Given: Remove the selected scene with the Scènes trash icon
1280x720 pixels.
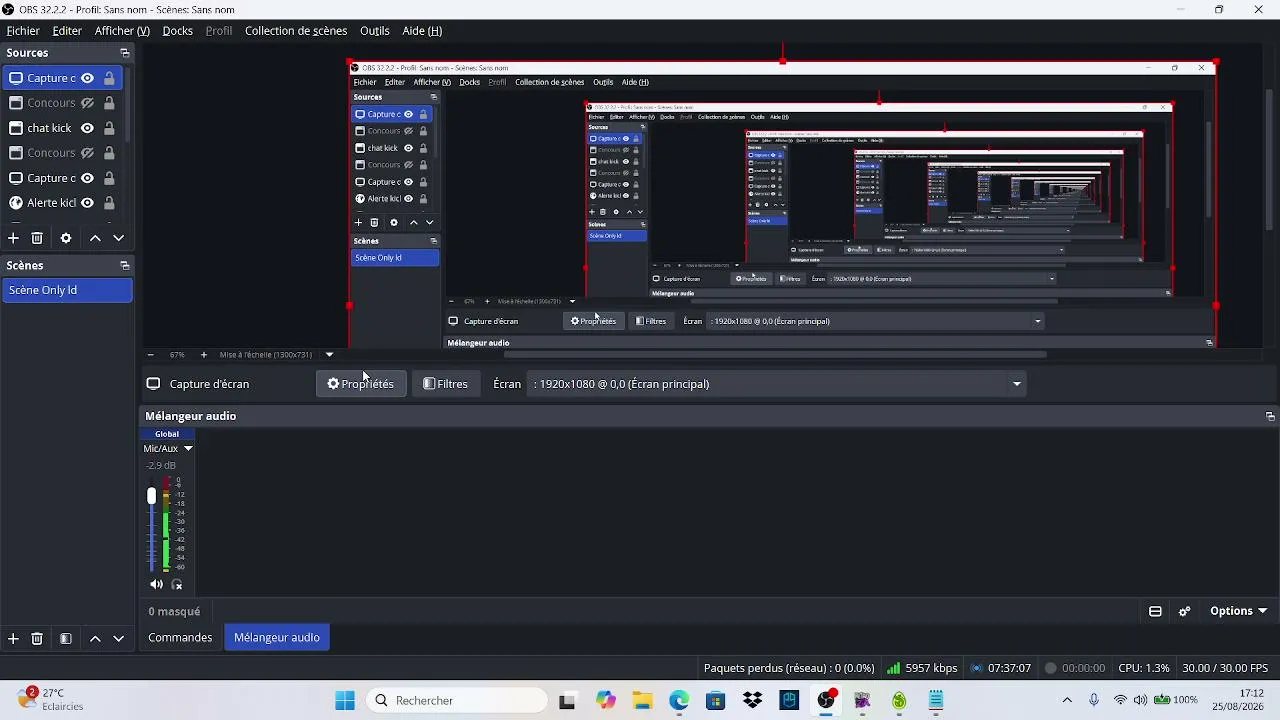Looking at the screenshot, I should pyautogui.click(x=37, y=638).
